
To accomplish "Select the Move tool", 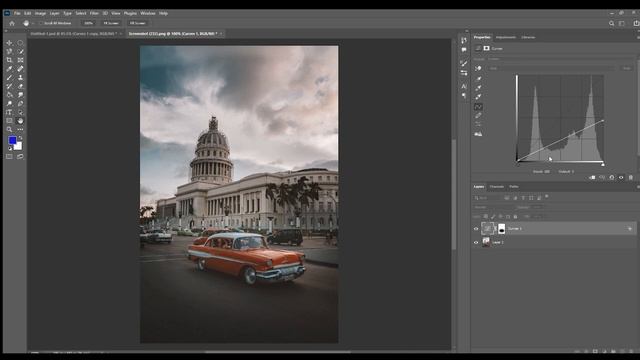I will 9,43.
